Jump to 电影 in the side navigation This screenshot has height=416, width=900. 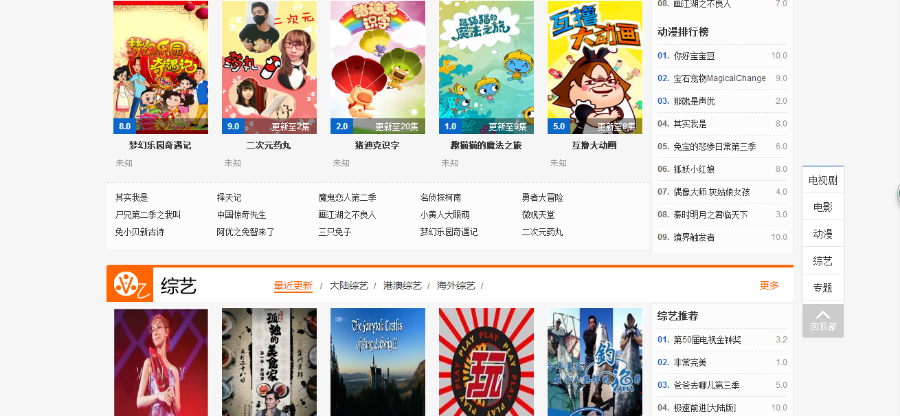(x=823, y=207)
